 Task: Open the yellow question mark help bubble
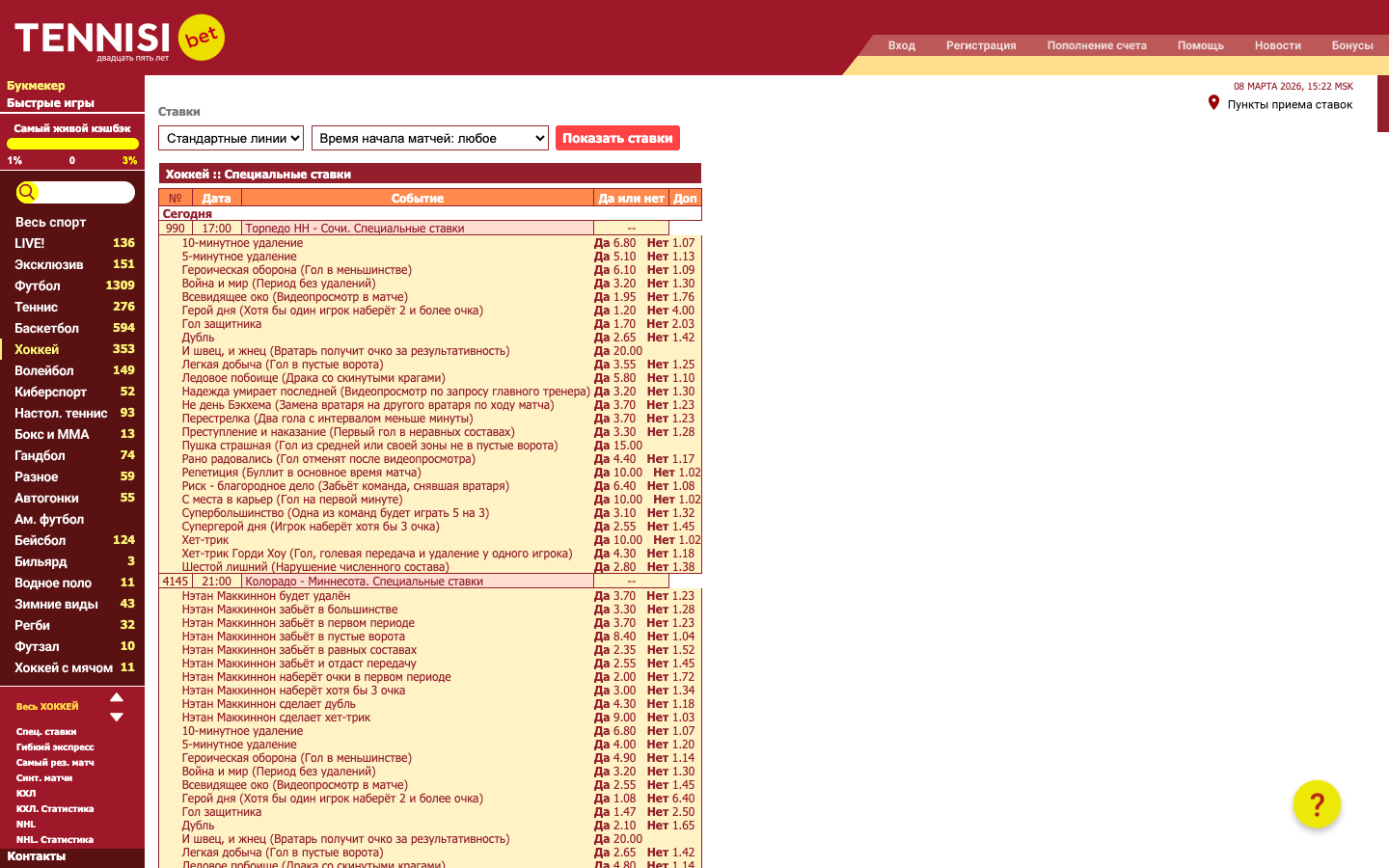pyautogui.click(x=1317, y=803)
